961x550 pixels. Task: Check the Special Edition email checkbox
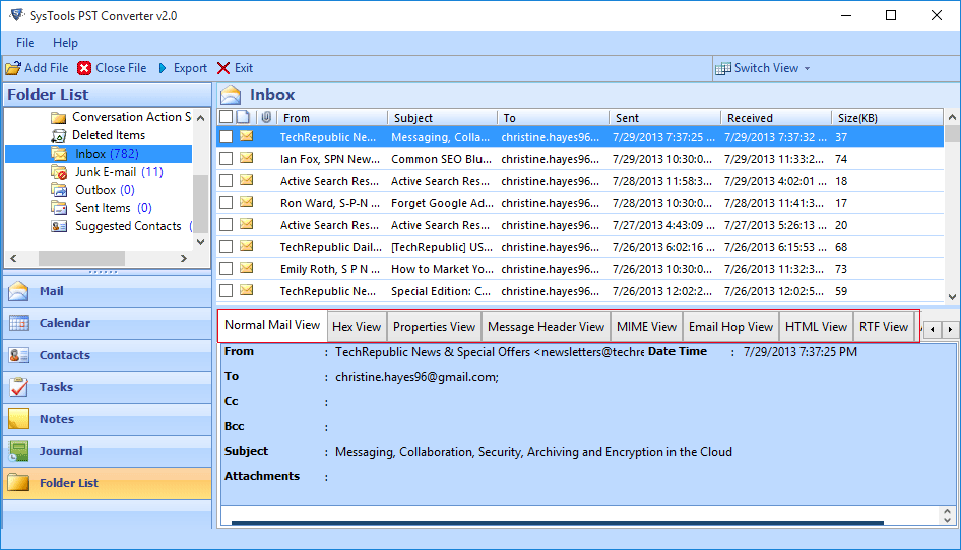click(x=226, y=291)
